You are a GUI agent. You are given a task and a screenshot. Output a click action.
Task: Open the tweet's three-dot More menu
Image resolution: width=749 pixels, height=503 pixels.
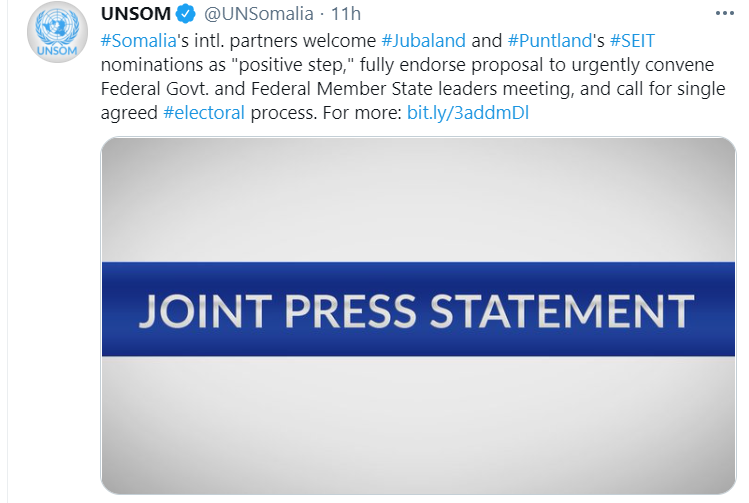(x=724, y=14)
